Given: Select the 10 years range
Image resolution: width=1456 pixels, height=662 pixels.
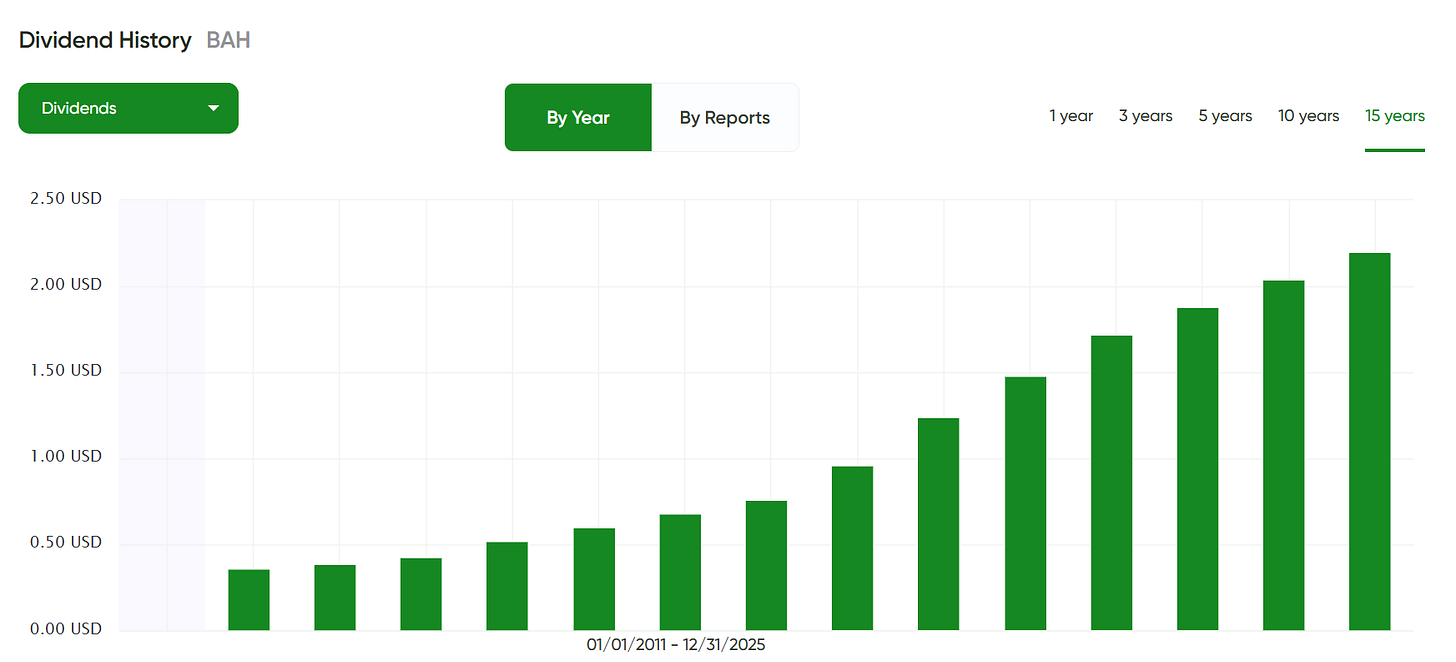Looking at the screenshot, I should tap(1309, 116).
